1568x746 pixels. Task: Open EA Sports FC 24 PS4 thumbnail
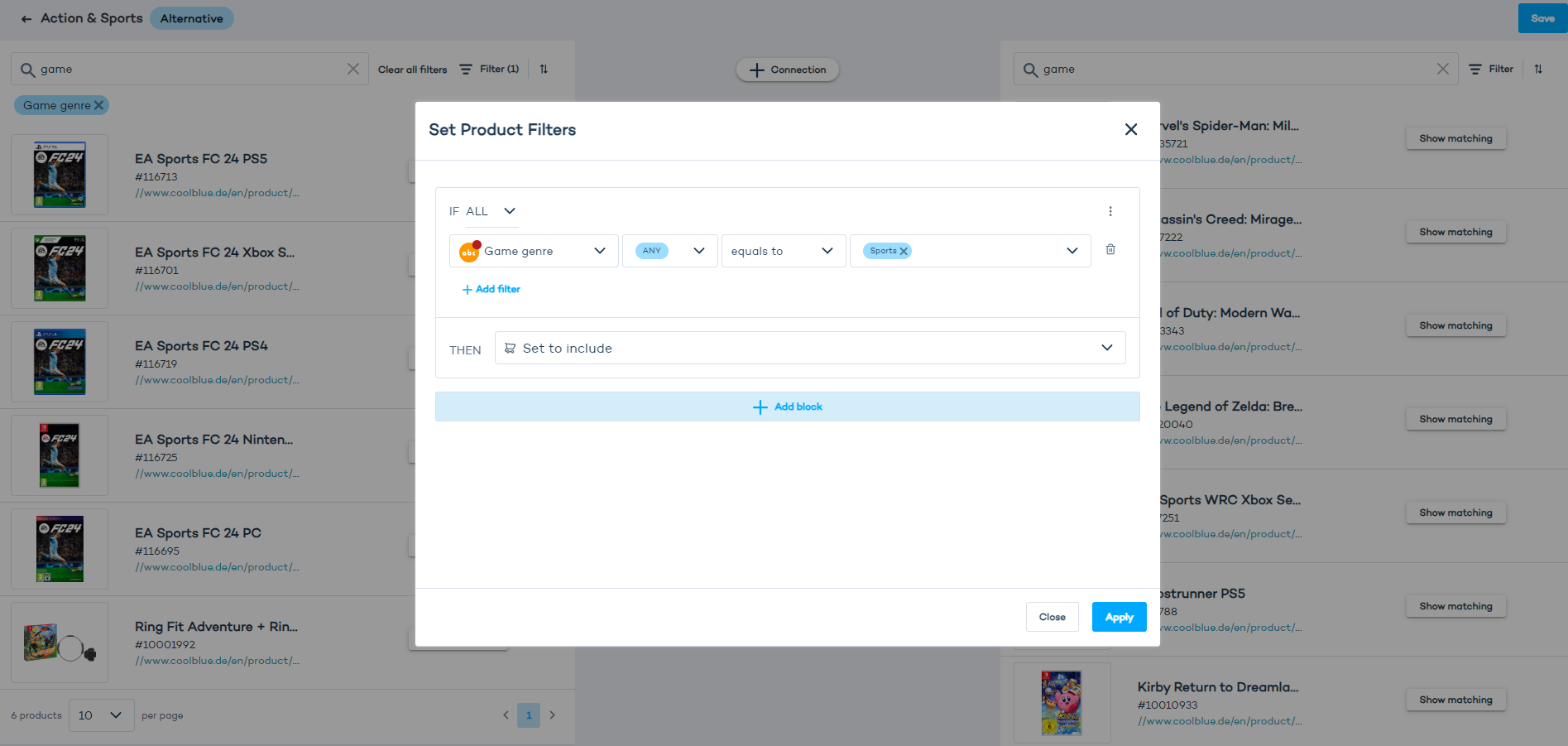point(60,362)
